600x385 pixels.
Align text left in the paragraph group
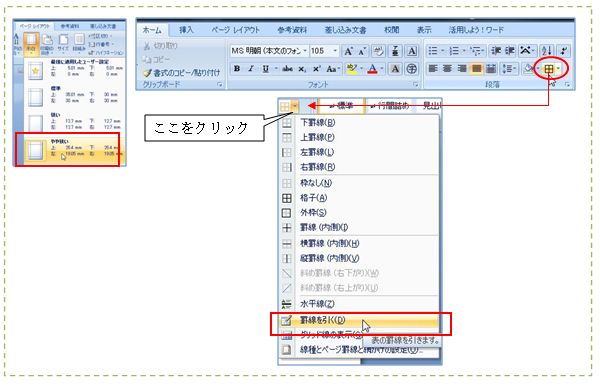[x=433, y=69]
